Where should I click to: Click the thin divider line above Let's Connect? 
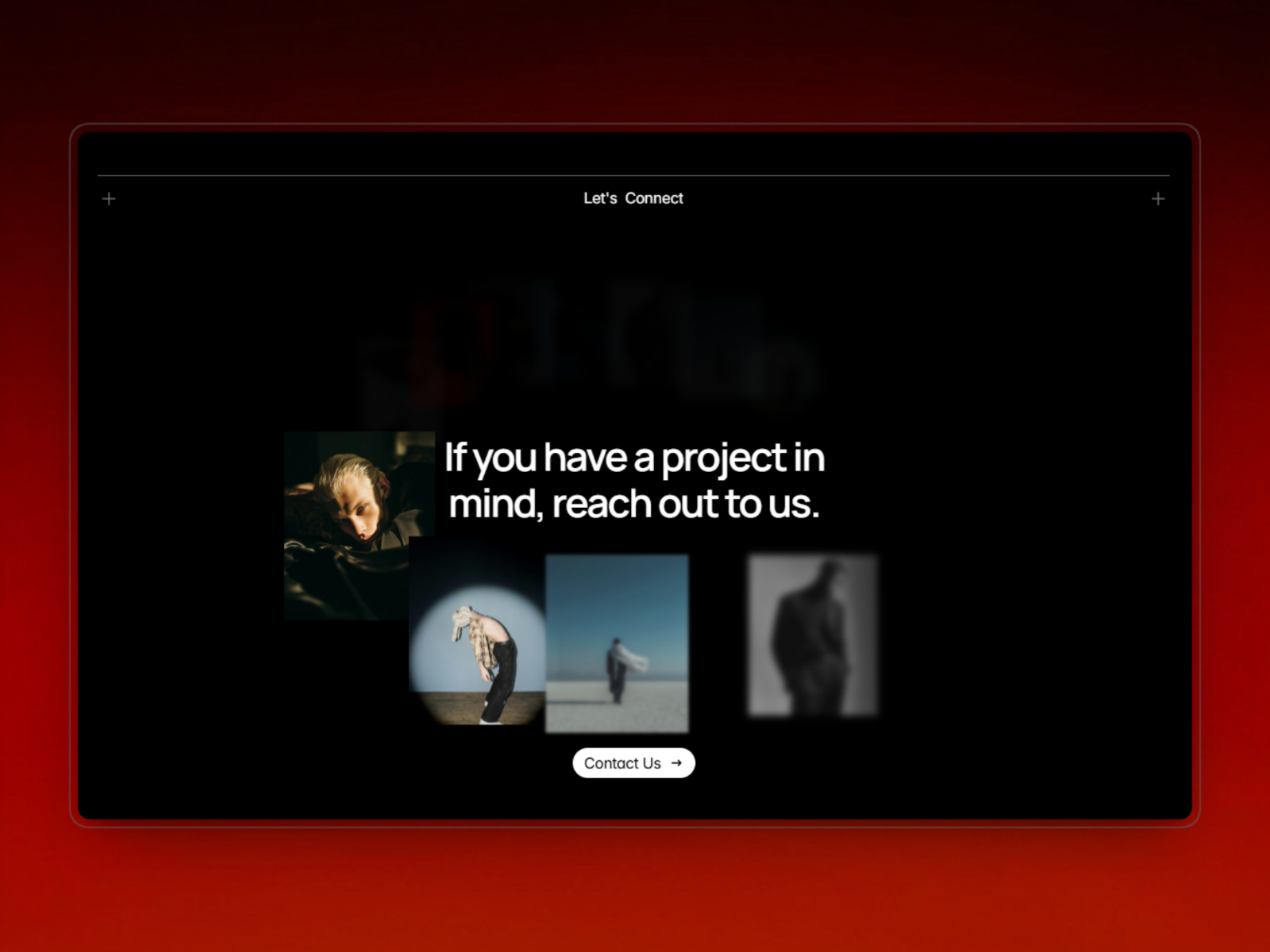click(633, 175)
